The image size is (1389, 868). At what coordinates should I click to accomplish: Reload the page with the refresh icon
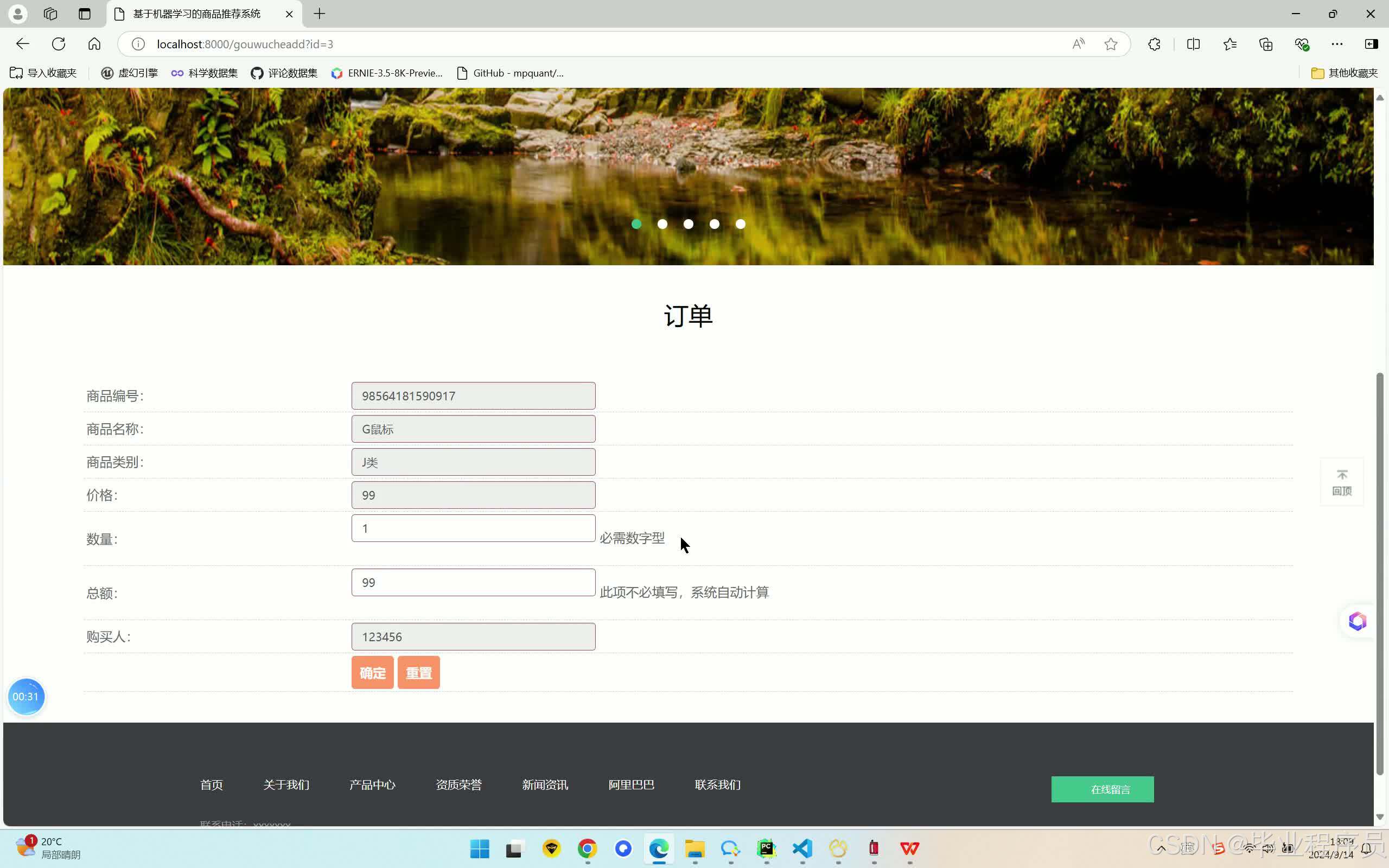point(59,44)
